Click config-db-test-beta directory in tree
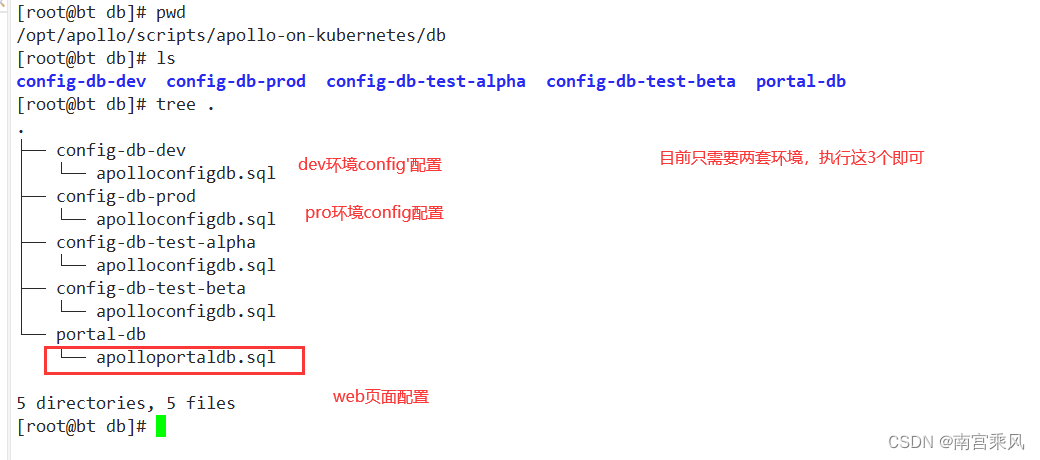The width and height of the screenshot is (1040, 460). pyautogui.click(x=151, y=289)
